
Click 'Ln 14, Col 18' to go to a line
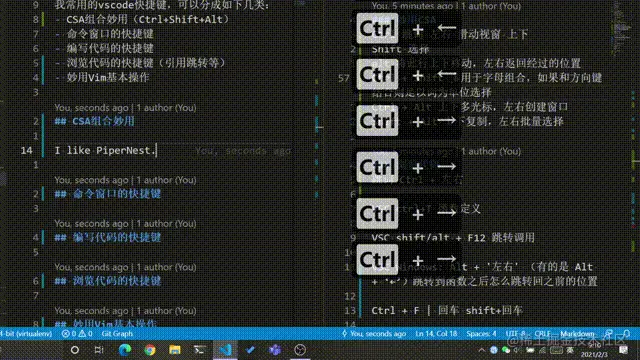[436, 333]
